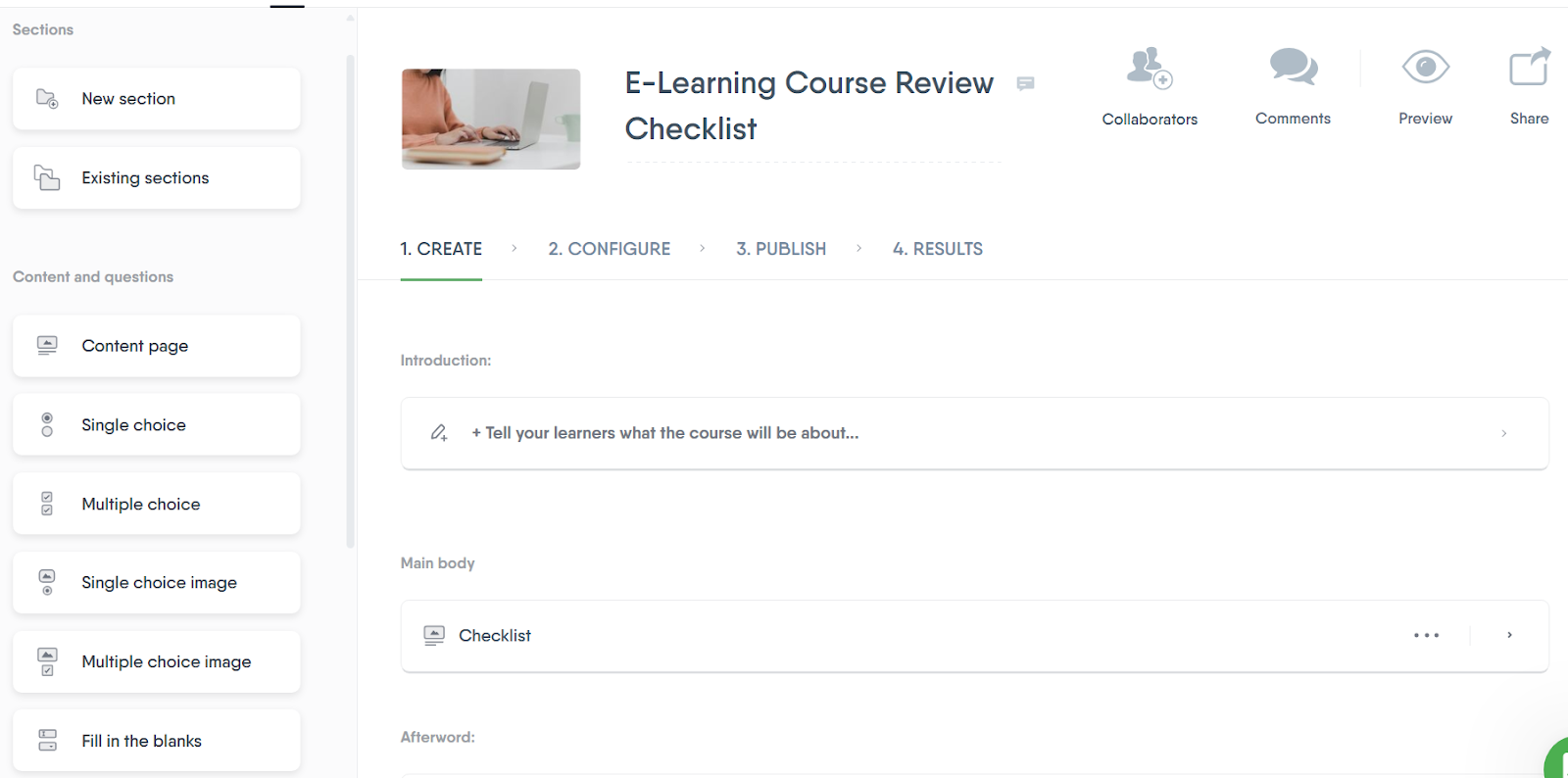1568x778 pixels.
Task: Click the course cover image thumbnail
Action: pos(490,119)
